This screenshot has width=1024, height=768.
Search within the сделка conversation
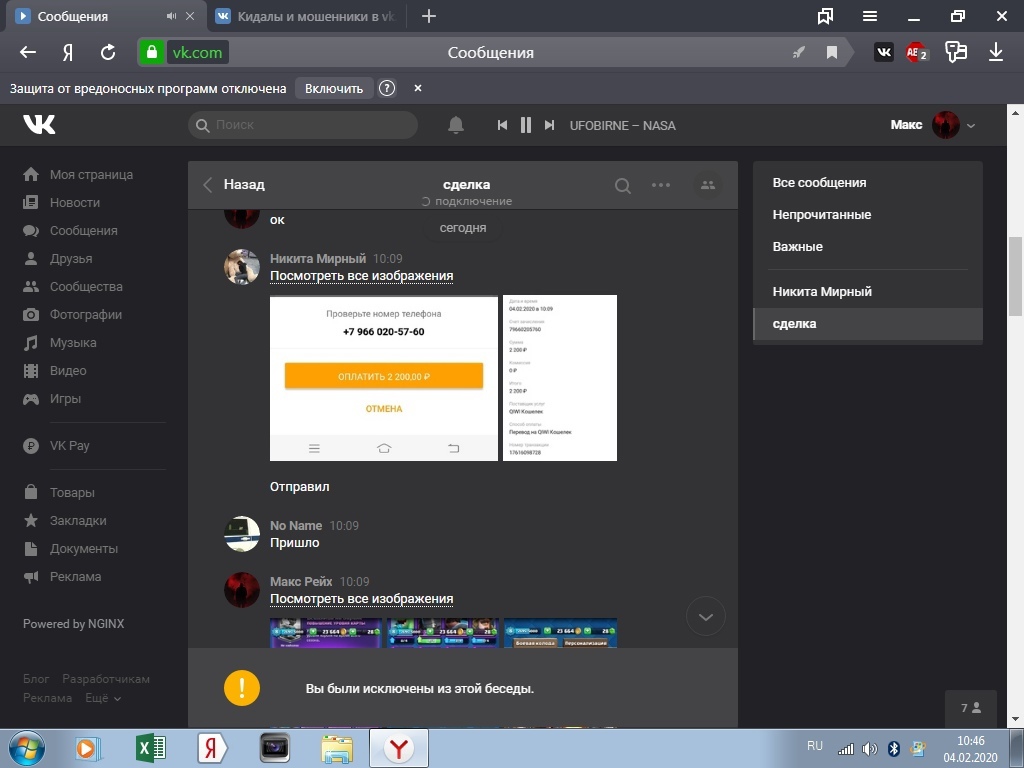pos(622,185)
